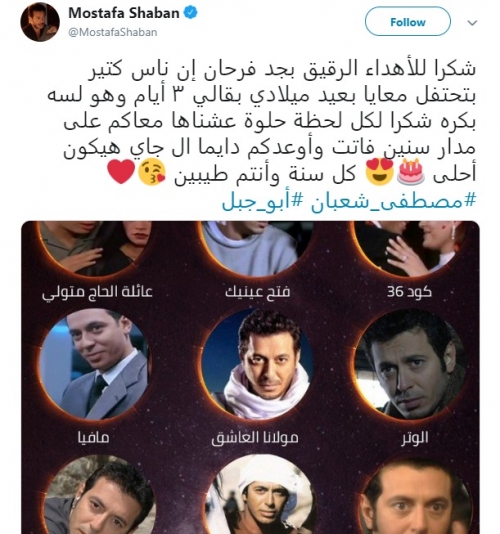Select the كود 36 photo circle
This screenshot has height=534, width=500.
(x=411, y=248)
